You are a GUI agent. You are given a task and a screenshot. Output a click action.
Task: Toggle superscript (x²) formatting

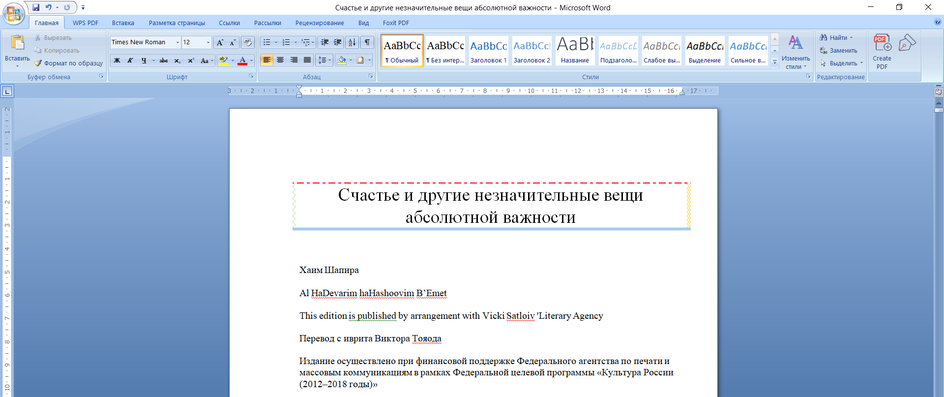pos(190,60)
